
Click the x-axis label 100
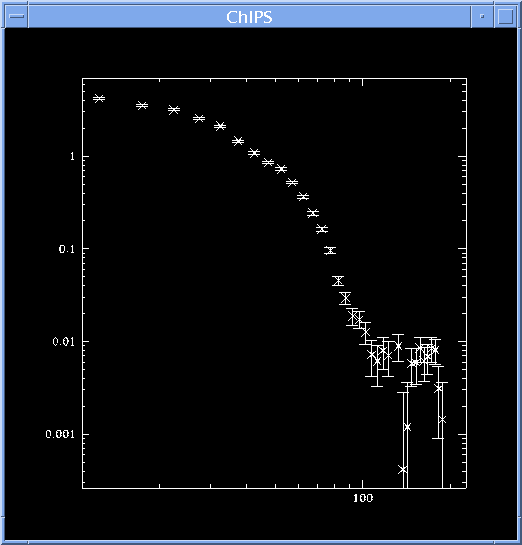click(x=363, y=498)
